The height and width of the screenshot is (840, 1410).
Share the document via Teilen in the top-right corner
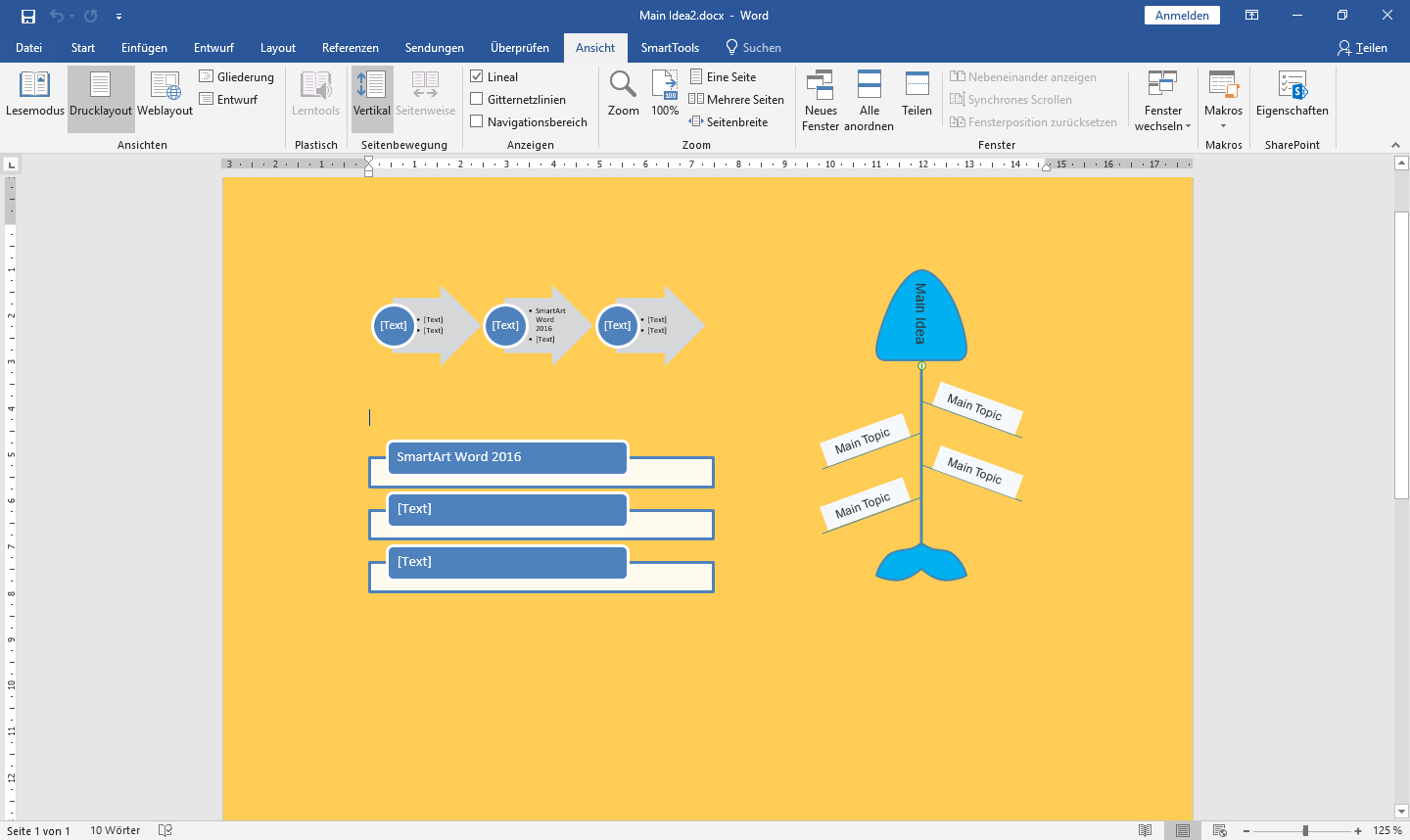pyautogui.click(x=1362, y=48)
